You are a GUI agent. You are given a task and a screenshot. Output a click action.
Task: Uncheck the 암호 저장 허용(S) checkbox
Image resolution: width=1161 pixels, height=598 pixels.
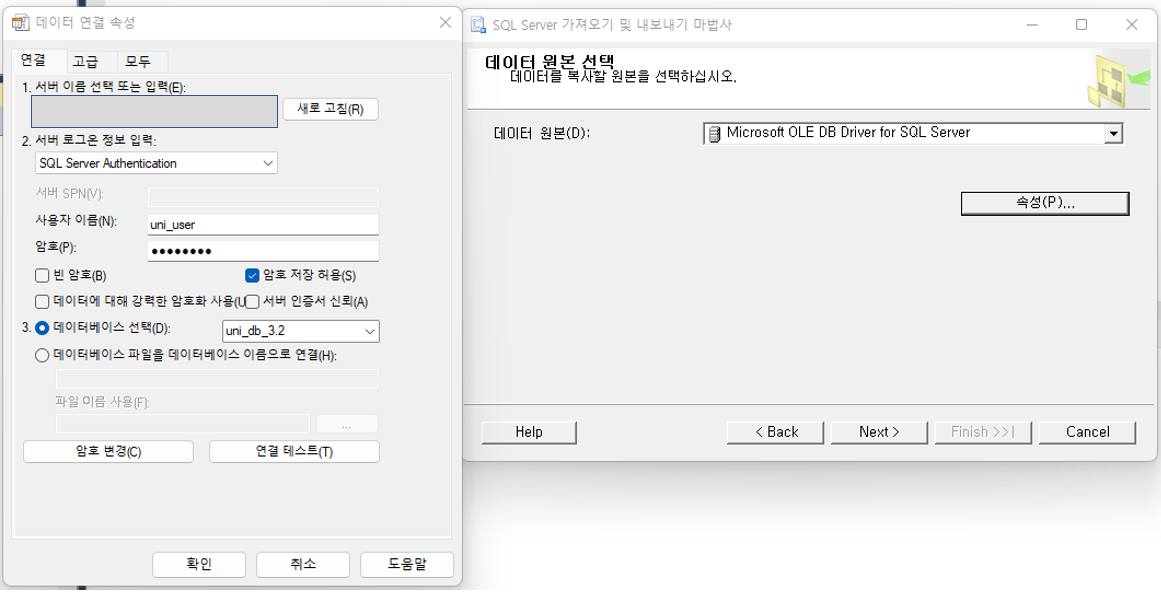pos(252,275)
